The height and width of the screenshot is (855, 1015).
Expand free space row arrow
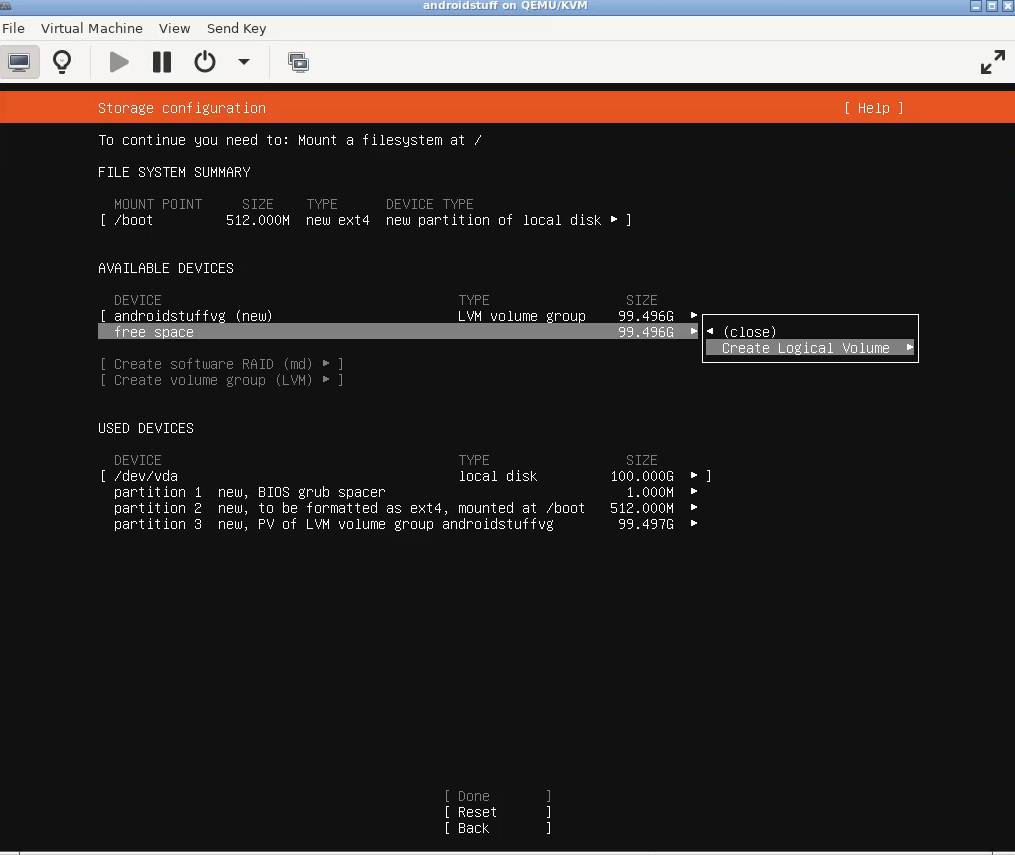coord(694,331)
